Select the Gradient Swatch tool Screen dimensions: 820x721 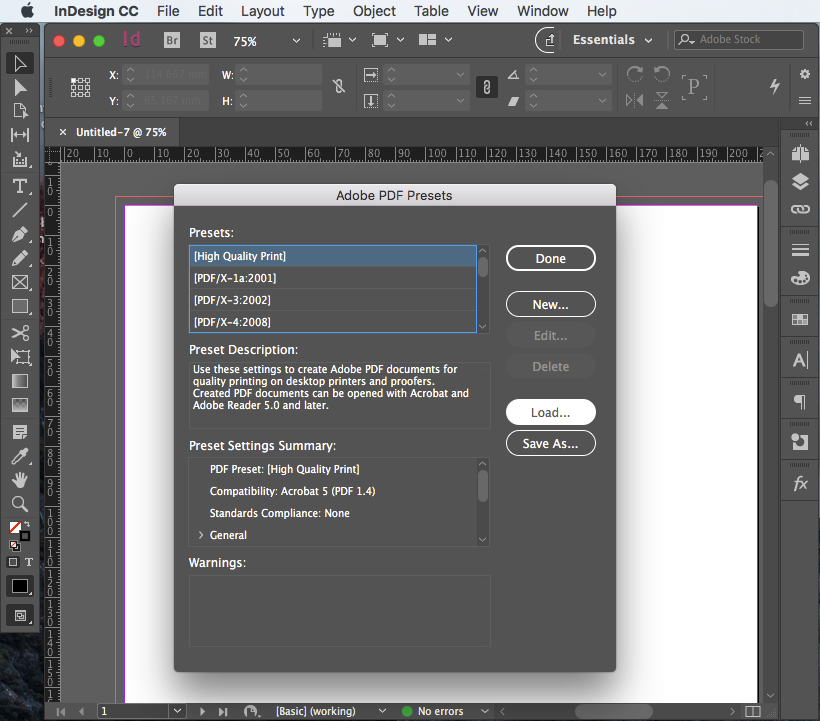tap(20, 381)
